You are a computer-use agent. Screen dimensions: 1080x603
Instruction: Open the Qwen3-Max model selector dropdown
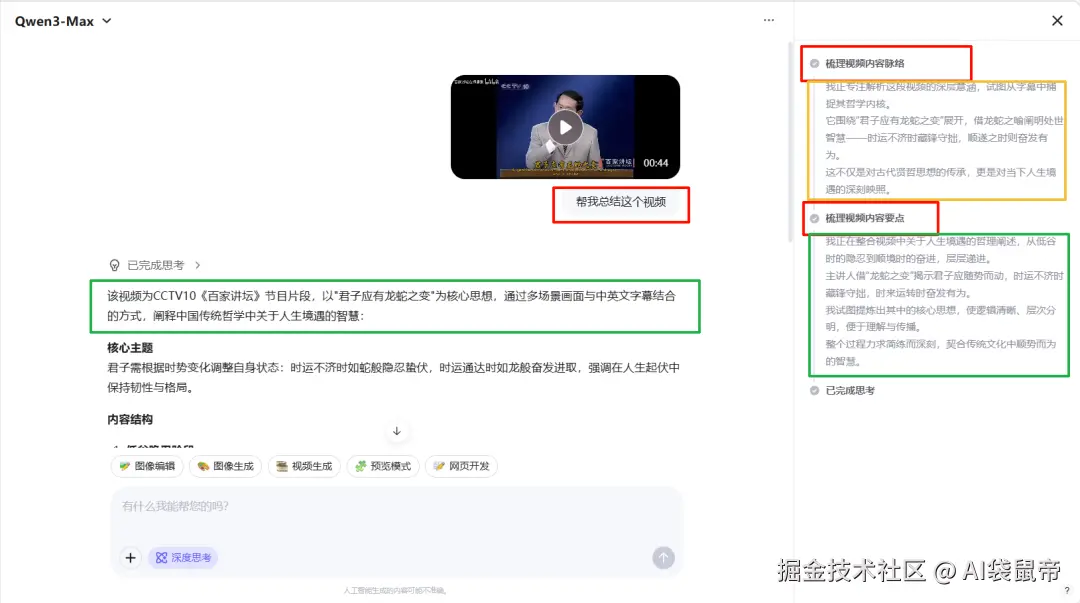63,20
